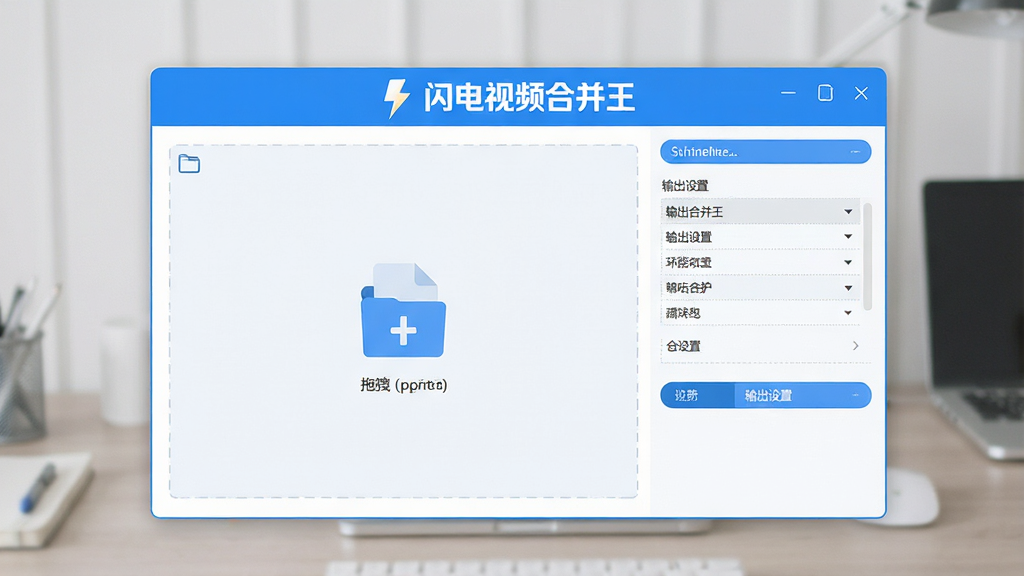The image size is (1024, 576).
Task: Click the 闪电视频合并王 window title
Action: (529, 98)
